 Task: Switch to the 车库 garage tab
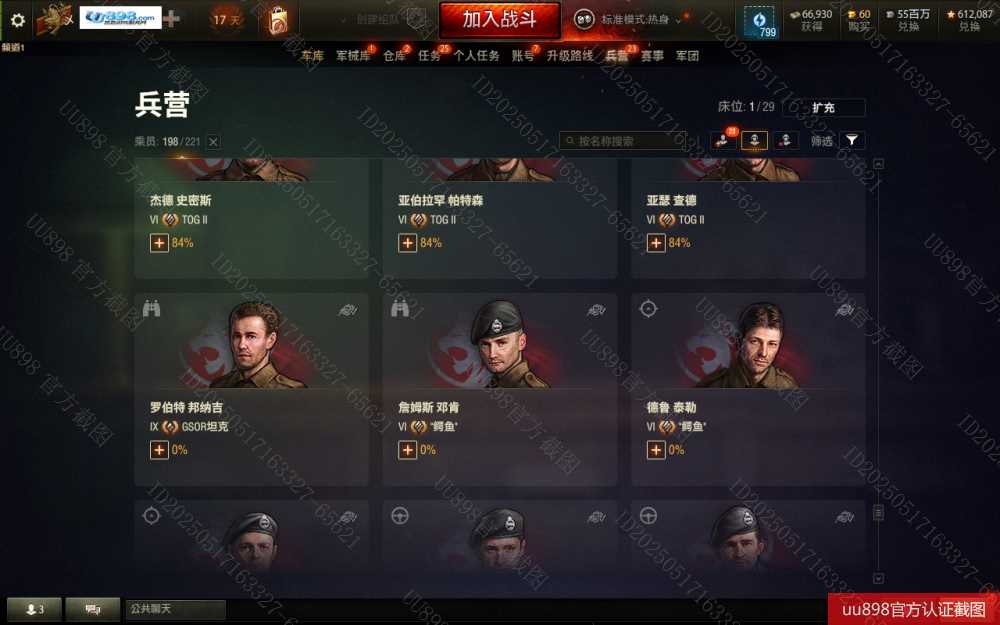point(312,56)
